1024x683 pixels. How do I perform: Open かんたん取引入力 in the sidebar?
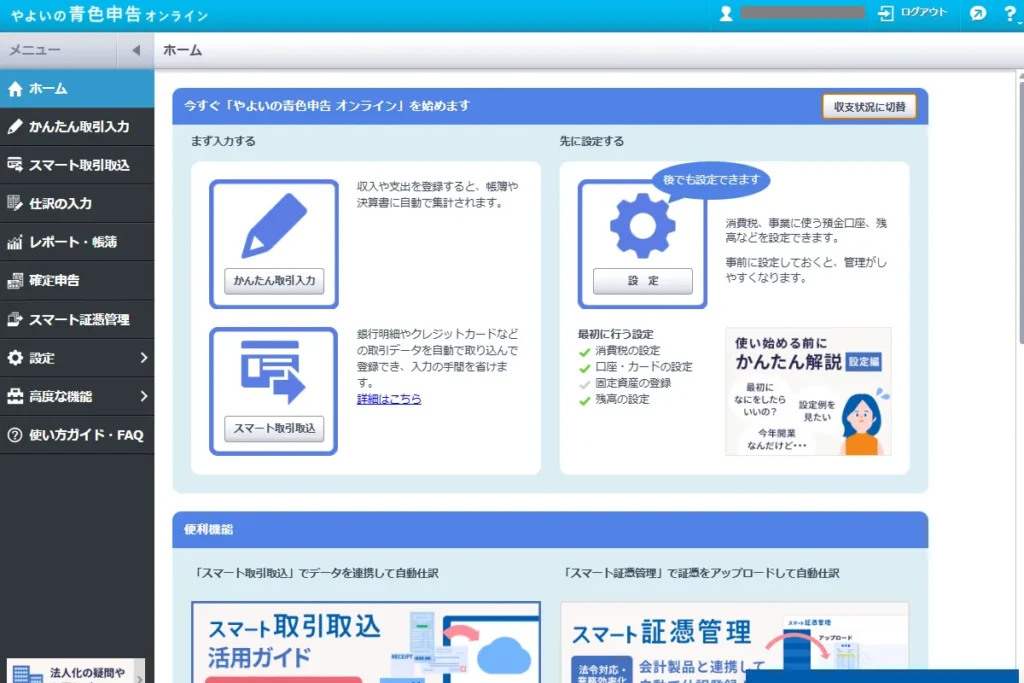click(x=77, y=127)
